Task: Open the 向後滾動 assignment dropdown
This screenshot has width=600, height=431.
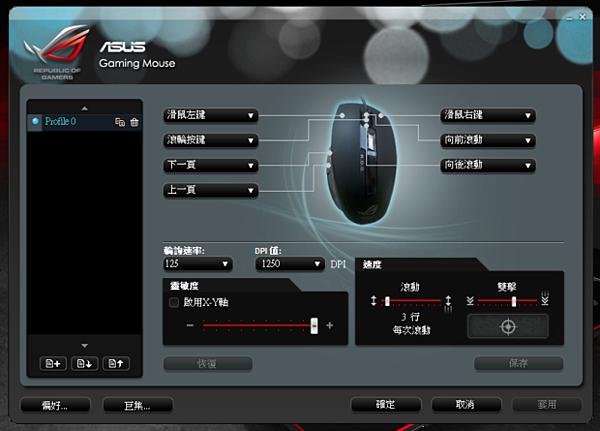Action: 488,165
